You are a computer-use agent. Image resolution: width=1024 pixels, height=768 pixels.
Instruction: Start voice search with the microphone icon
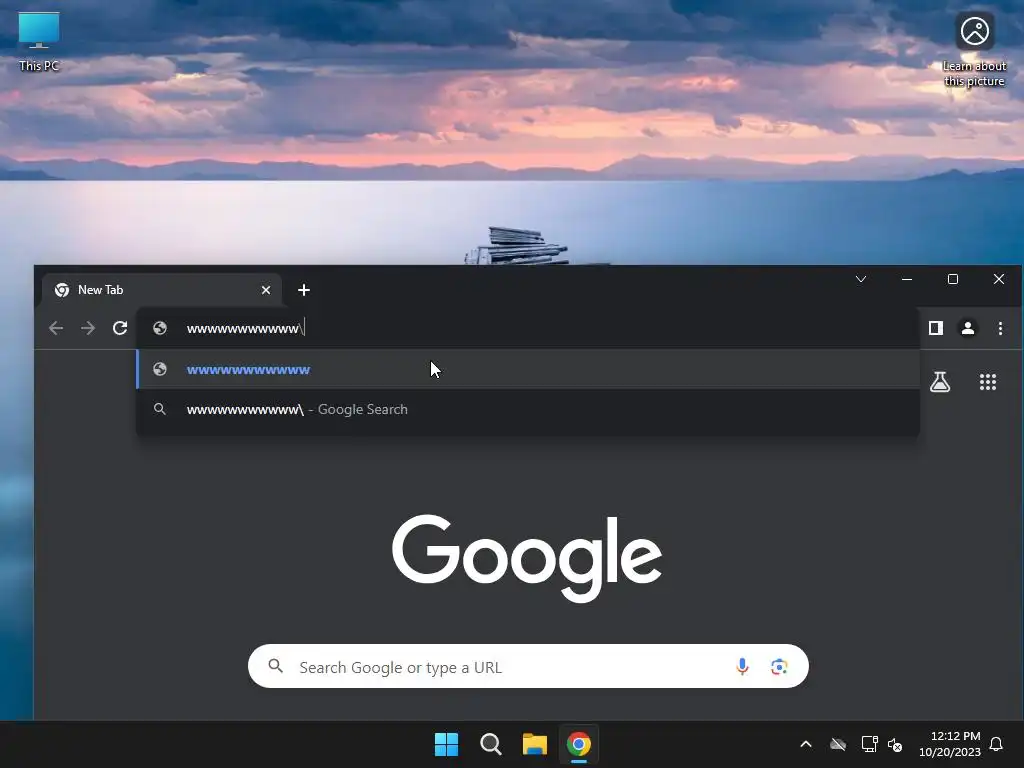coord(742,666)
